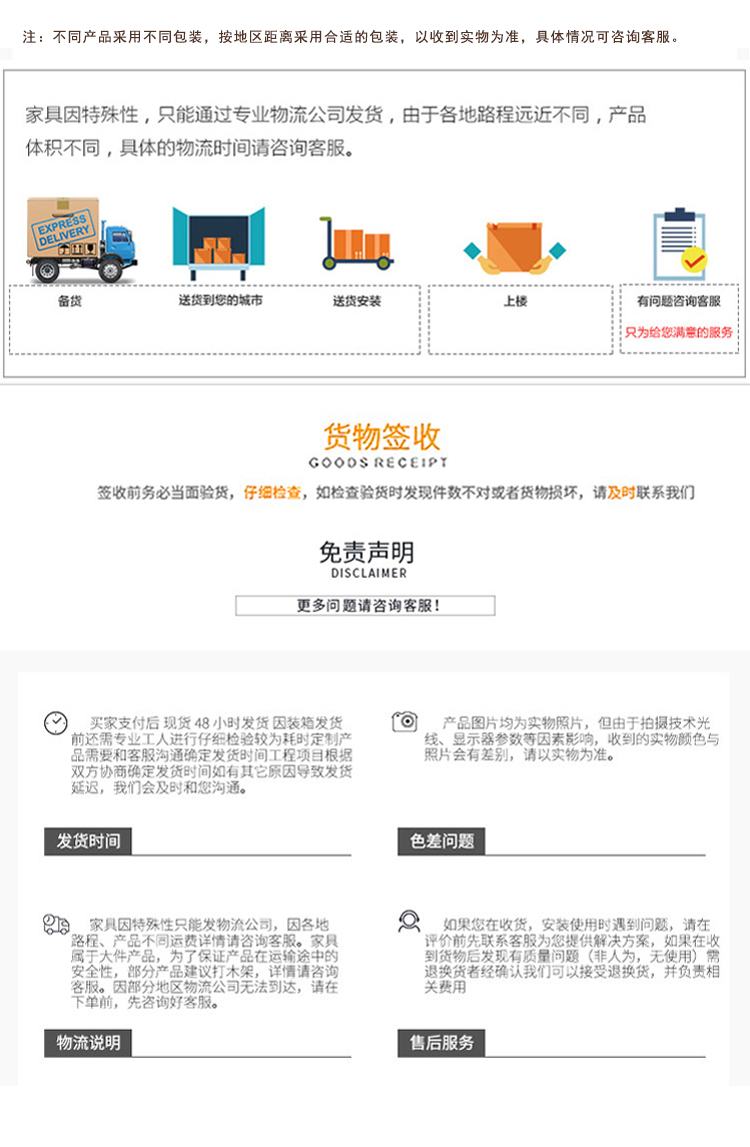750x1147 pixels.
Task: Click the clock icon beside shipping time text
Action: [56, 723]
